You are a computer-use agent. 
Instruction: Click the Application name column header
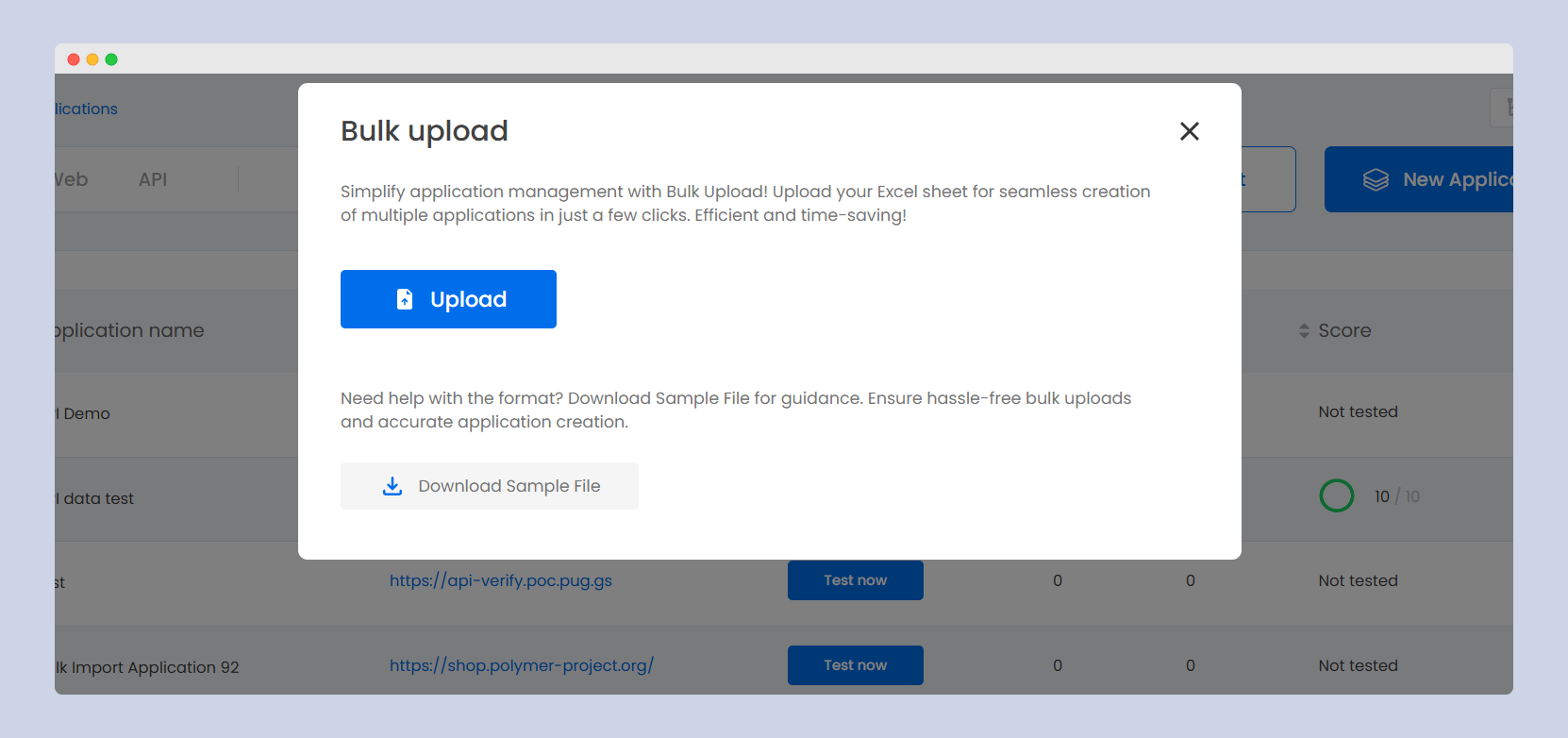coord(129,330)
